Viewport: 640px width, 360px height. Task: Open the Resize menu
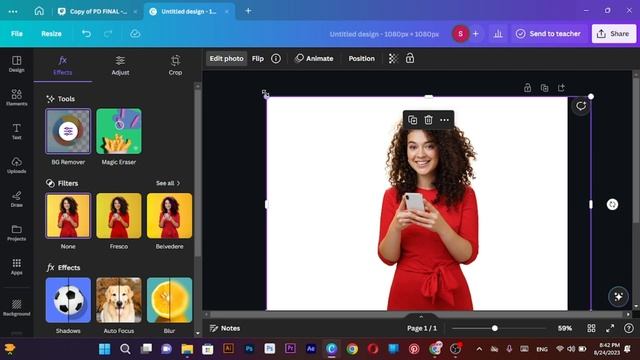(51, 34)
